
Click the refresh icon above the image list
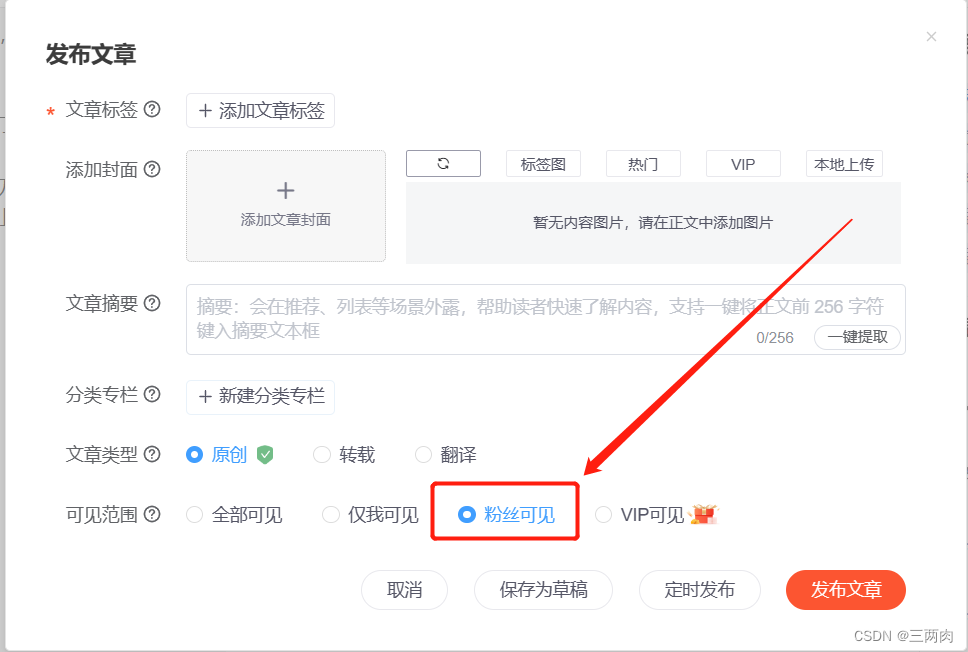tap(443, 163)
